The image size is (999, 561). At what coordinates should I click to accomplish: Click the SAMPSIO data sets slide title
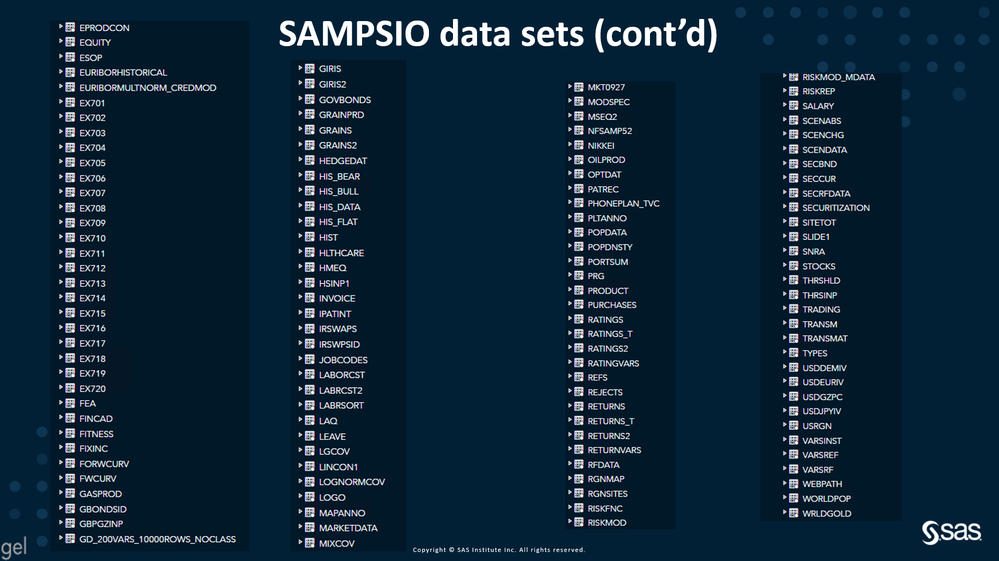pyautogui.click(x=498, y=35)
